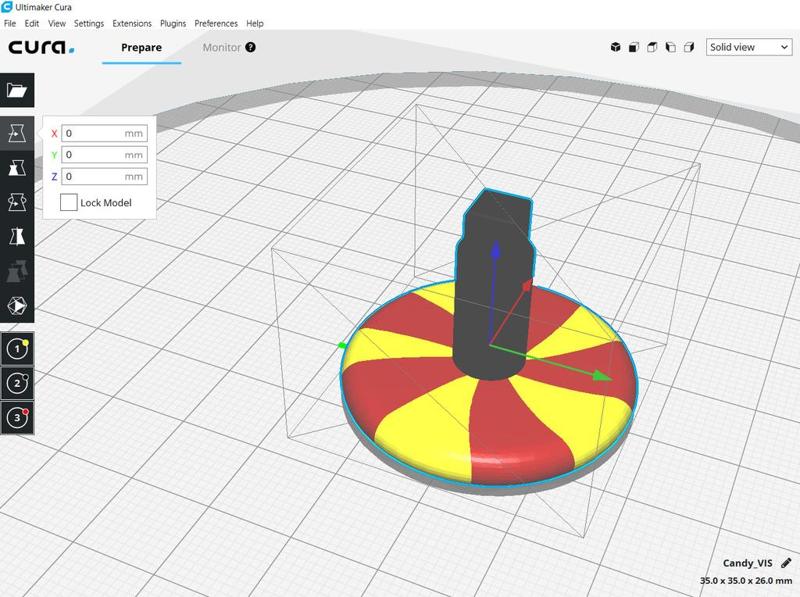Enable the Lock Model checkbox
The width and height of the screenshot is (800, 597).
[68, 202]
